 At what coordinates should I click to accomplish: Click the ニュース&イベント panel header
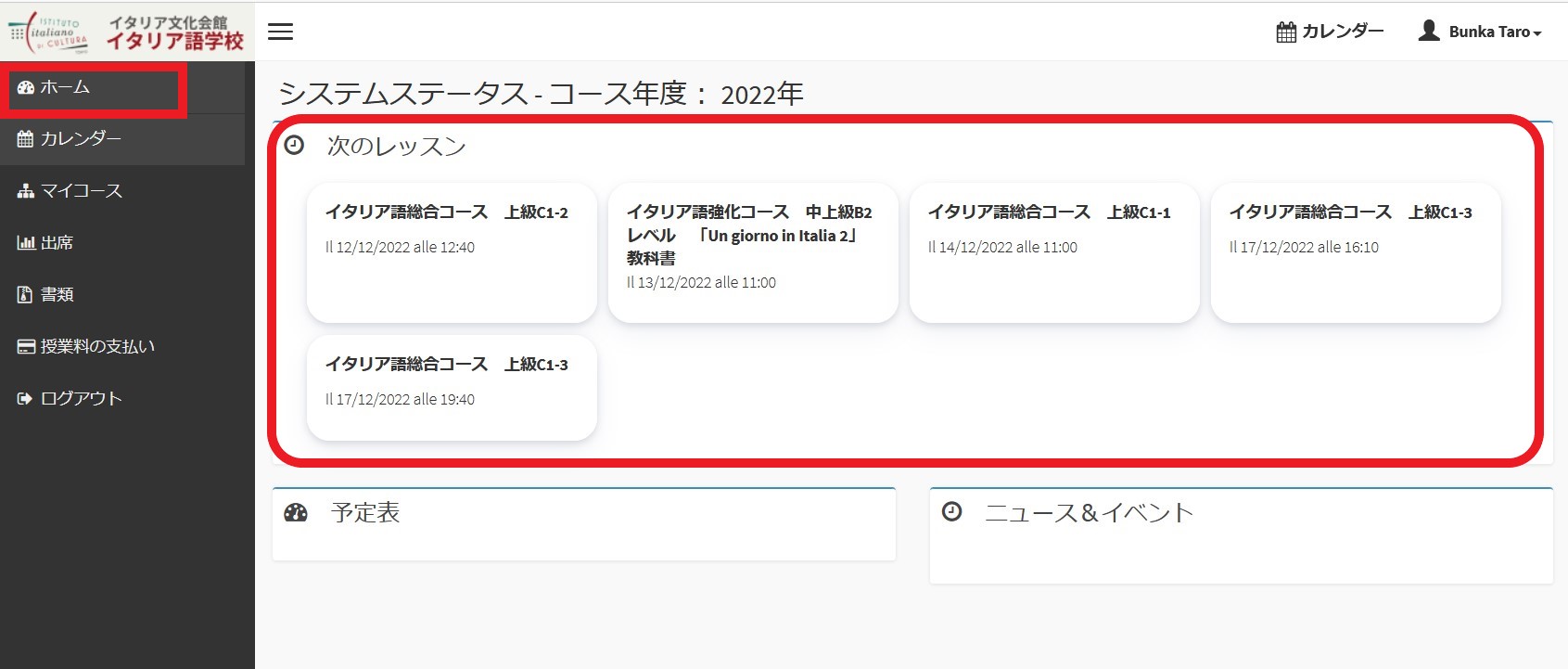[x=1089, y=513]
